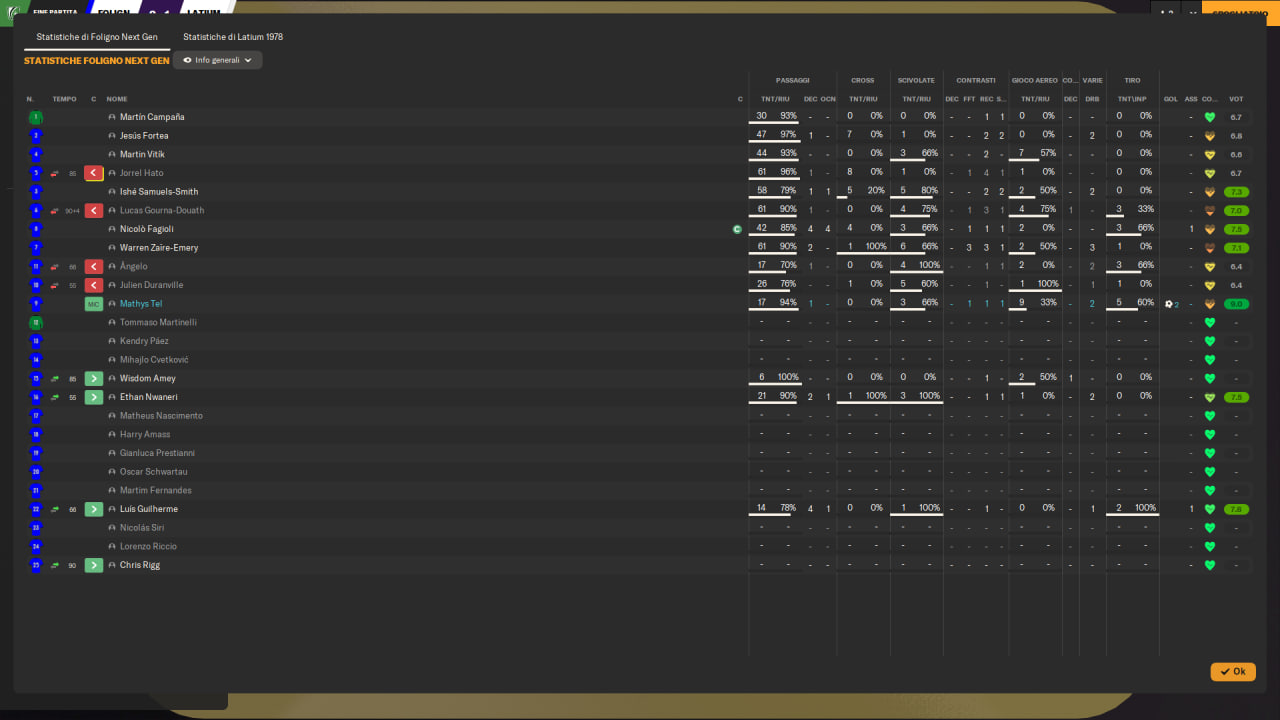Click Jesús Fortea player name
The image size is (1280, 720).
[x=144, y=136]
